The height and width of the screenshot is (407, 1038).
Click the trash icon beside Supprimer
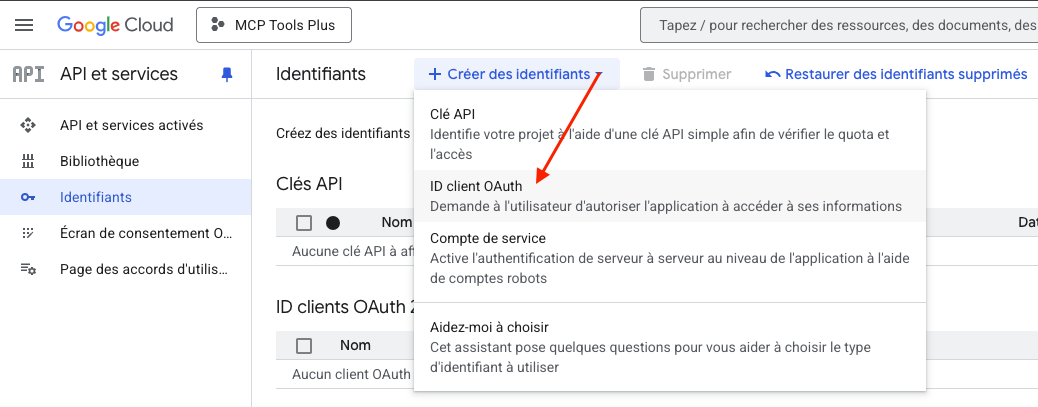(x=649, y=74)
